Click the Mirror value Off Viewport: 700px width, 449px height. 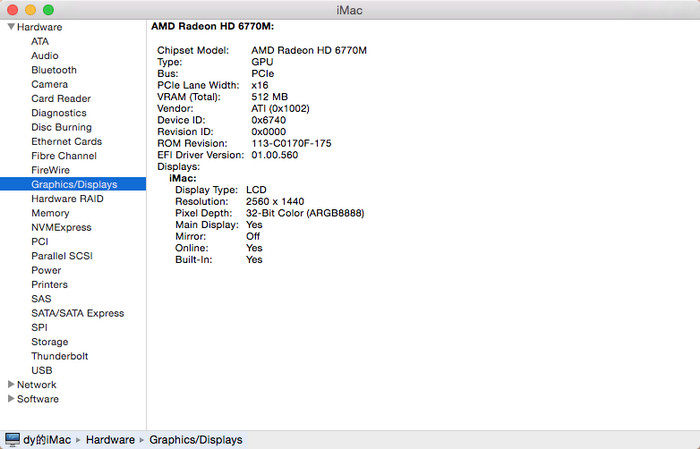(253, 236)
